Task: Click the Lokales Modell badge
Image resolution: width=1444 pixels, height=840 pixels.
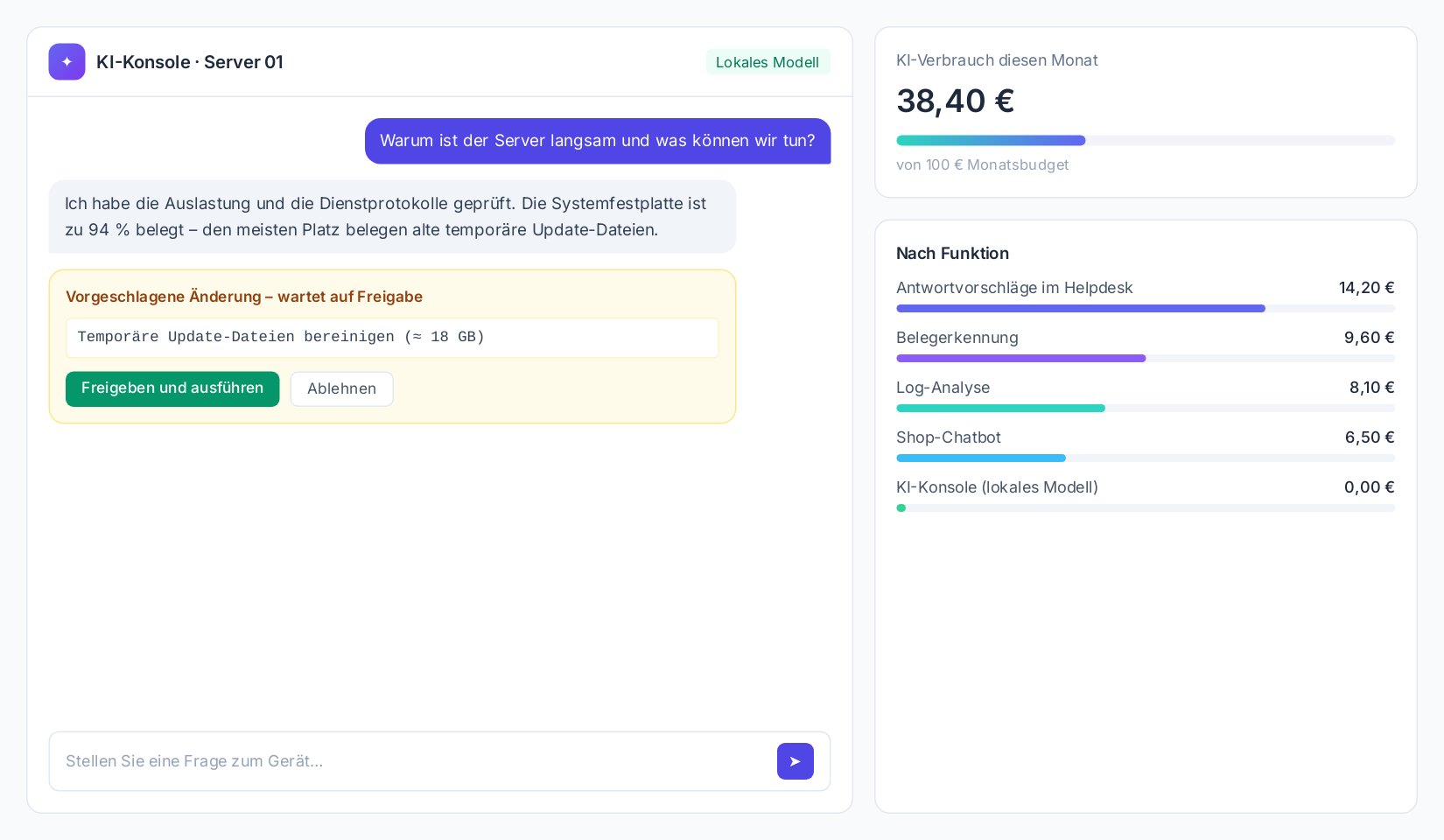Action: pyautogui.click(x=768, y=62)
